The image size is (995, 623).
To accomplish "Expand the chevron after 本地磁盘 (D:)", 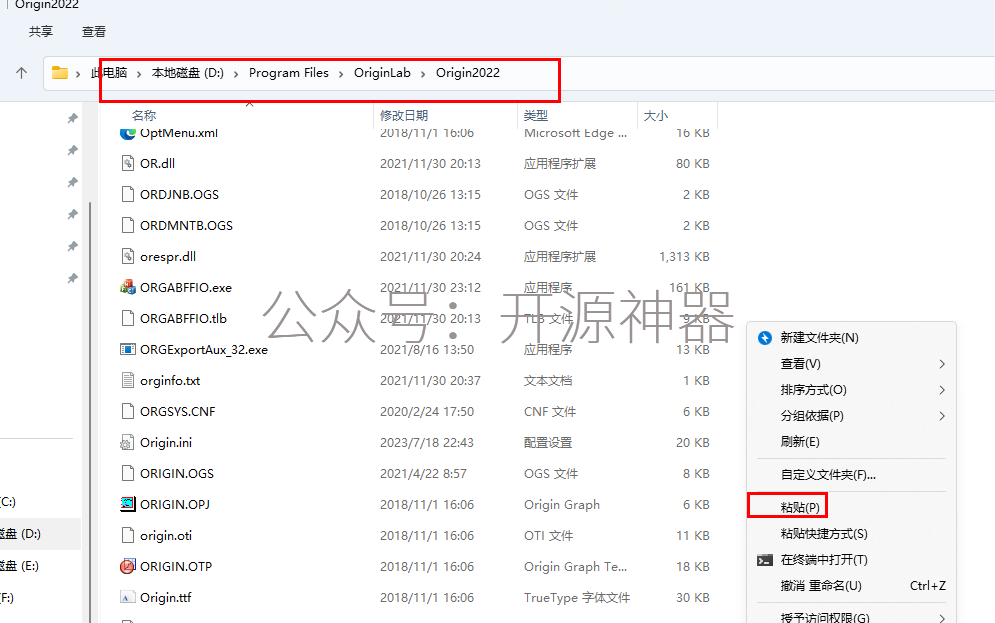I will click(236, 74).
